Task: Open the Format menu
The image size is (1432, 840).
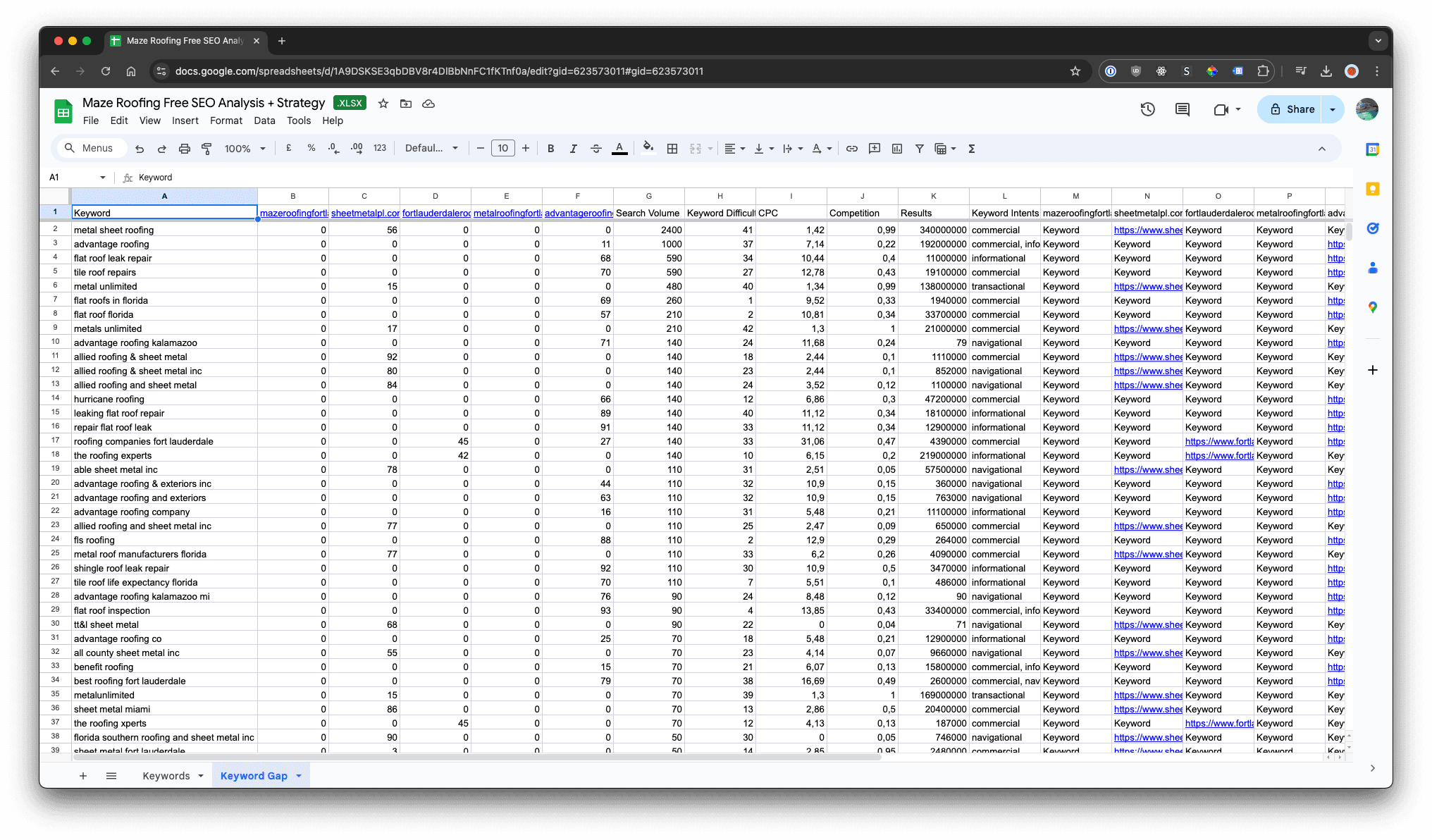Action: [x=226, y=121]
